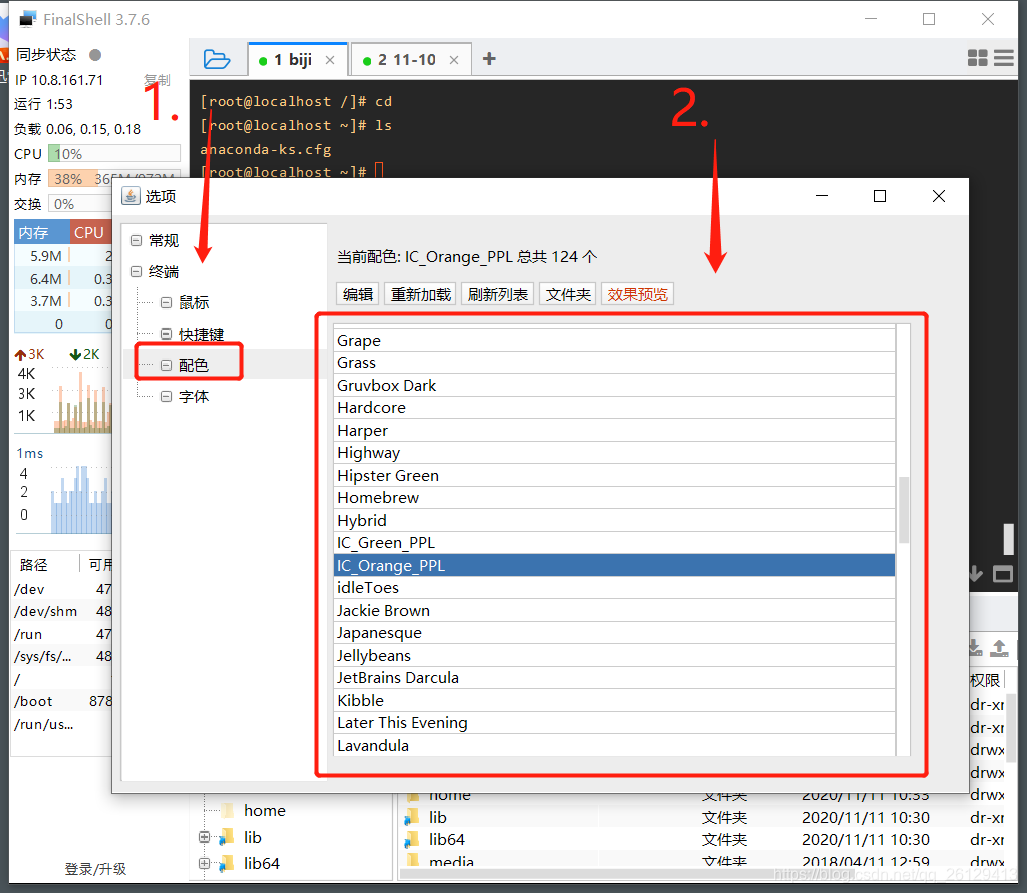The height and width of the screenshot is (893, 1027).
Task: Open the 鼠标 settings item
Action: pyautogui.click(x=194, y=303)
